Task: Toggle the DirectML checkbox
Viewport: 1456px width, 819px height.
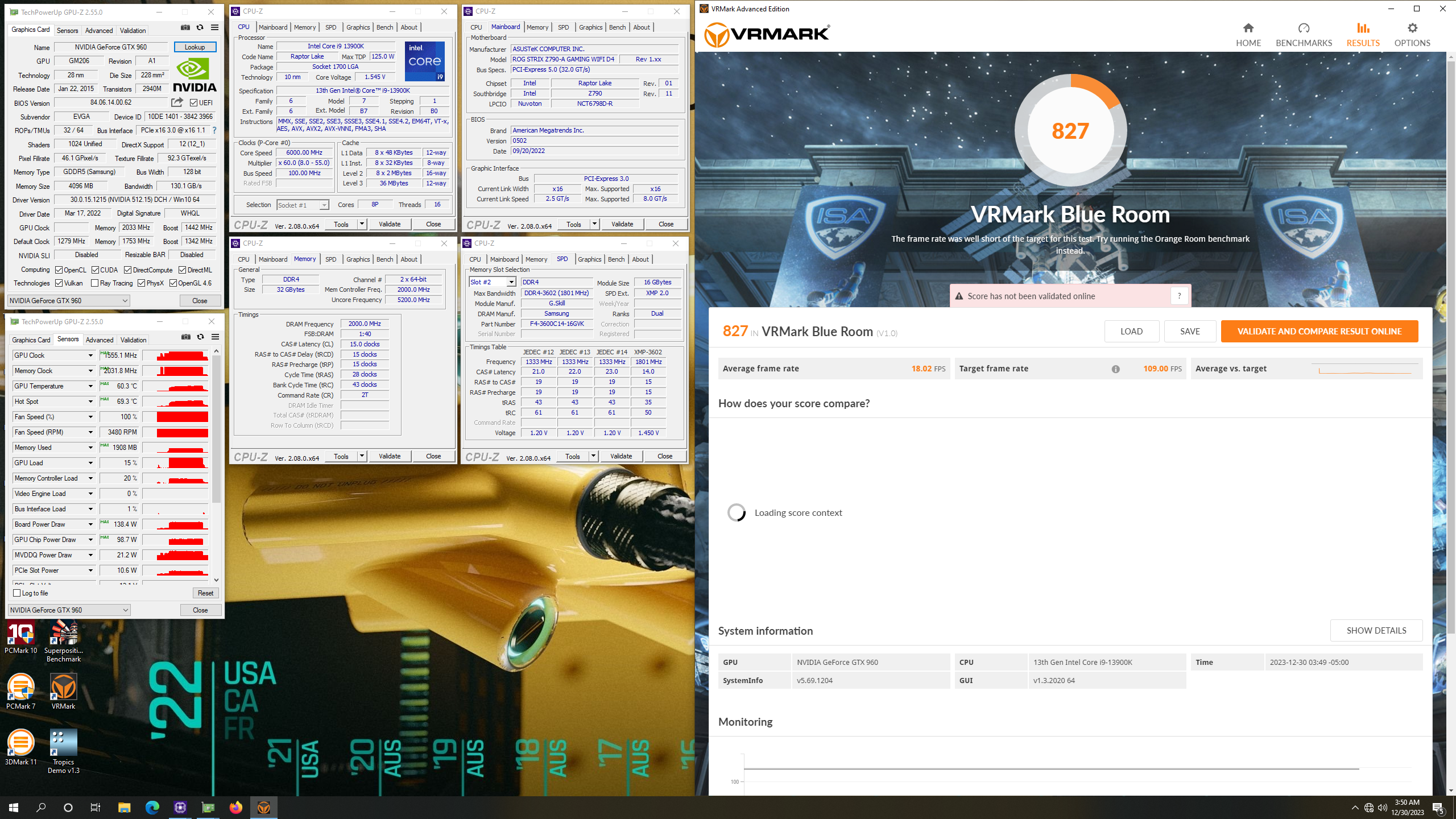Action: point(182,270)
